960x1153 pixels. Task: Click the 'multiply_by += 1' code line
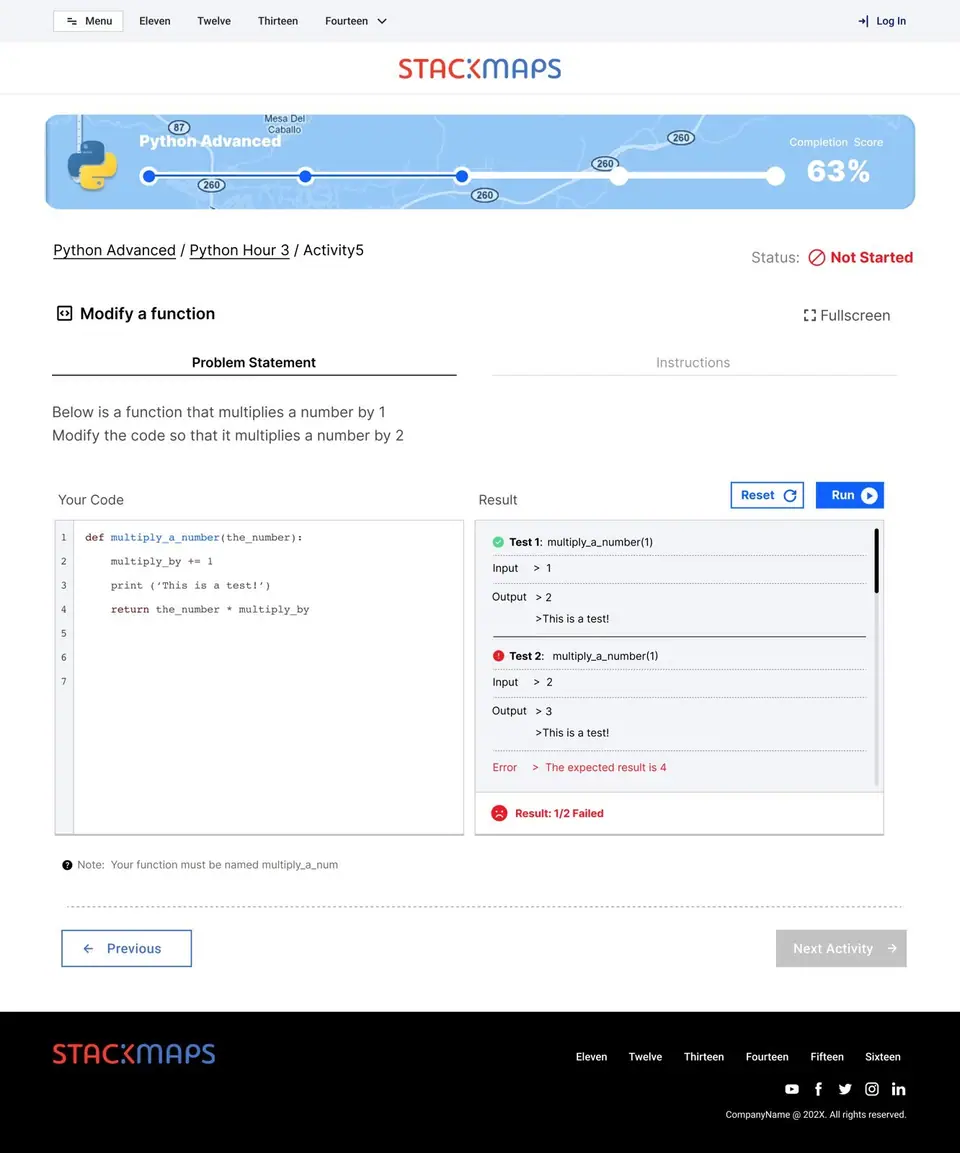coord(162,561)
